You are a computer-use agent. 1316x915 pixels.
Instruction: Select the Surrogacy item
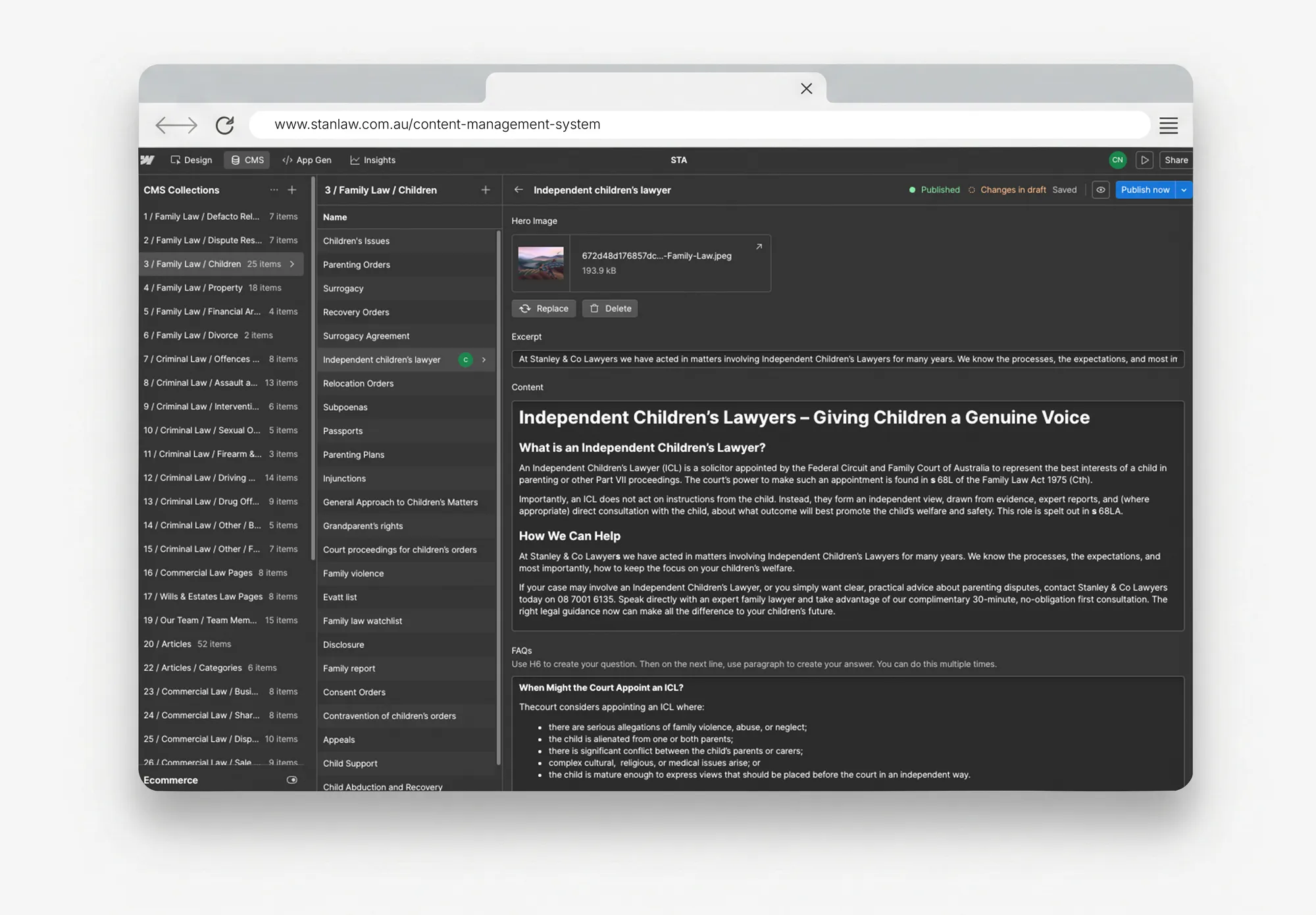coord(406,288)
